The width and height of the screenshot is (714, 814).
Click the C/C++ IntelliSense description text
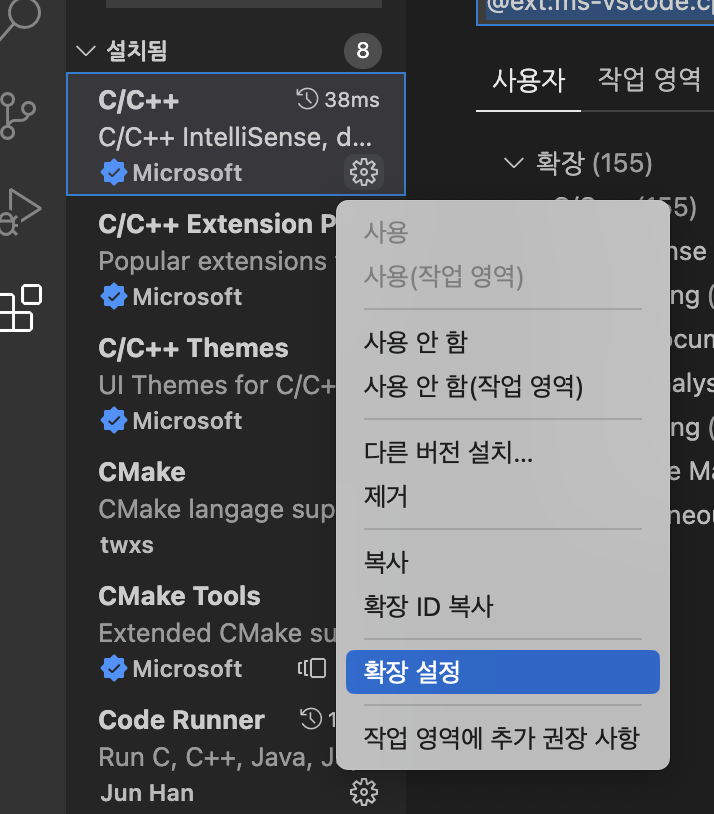click(235, 137)
